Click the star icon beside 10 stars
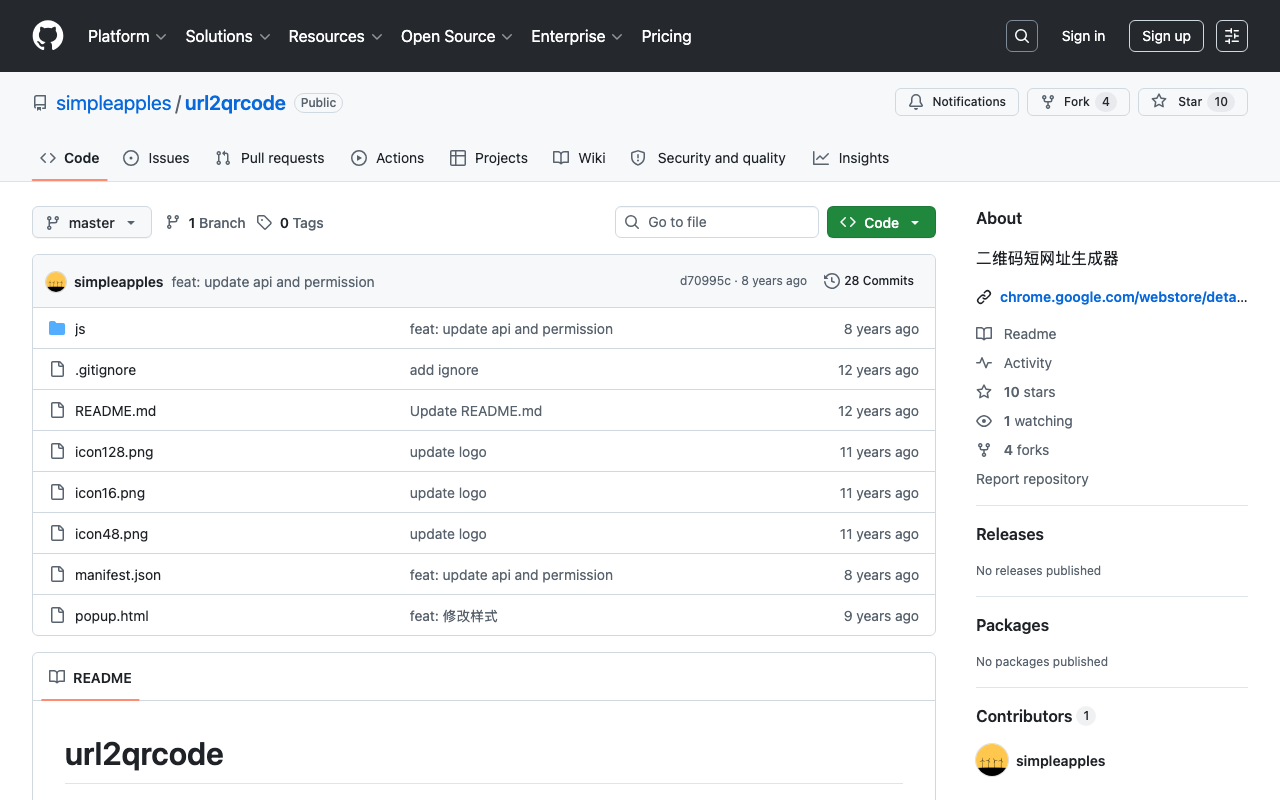Image resolution: width=1280 pixels, height=800 pixels. (984, 392)
